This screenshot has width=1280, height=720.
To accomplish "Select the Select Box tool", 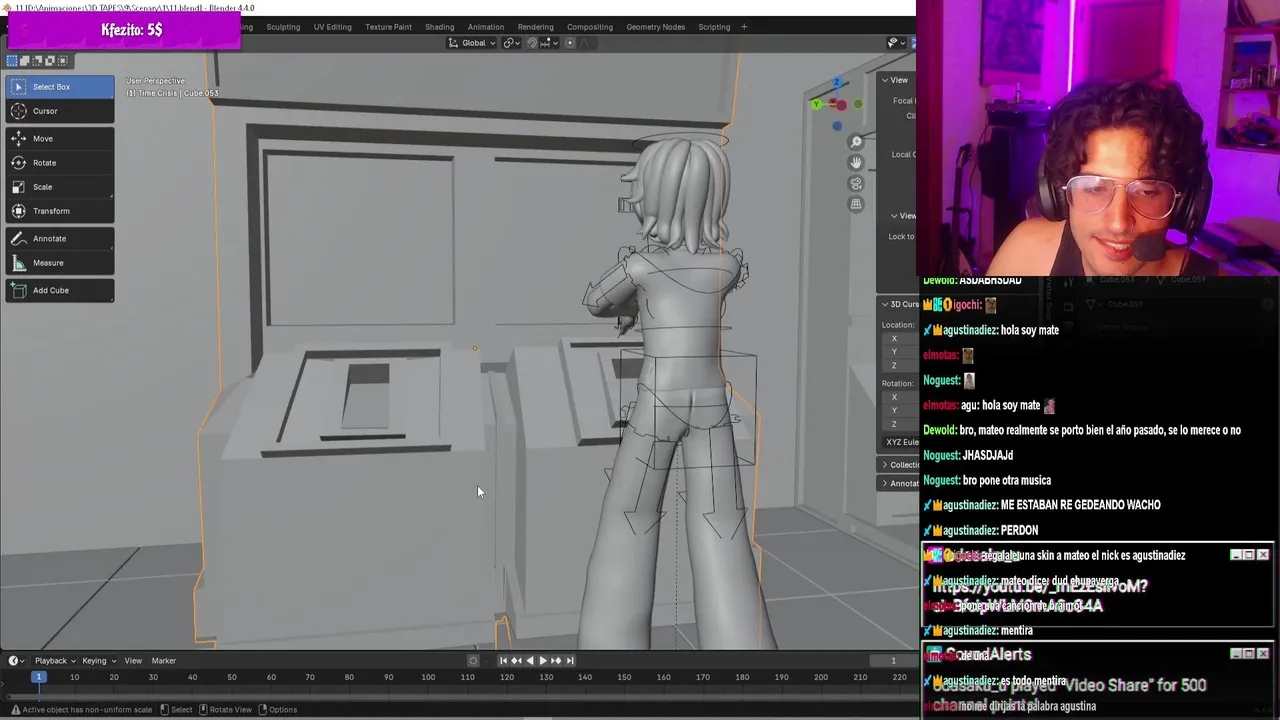I will tap(59, 87).
